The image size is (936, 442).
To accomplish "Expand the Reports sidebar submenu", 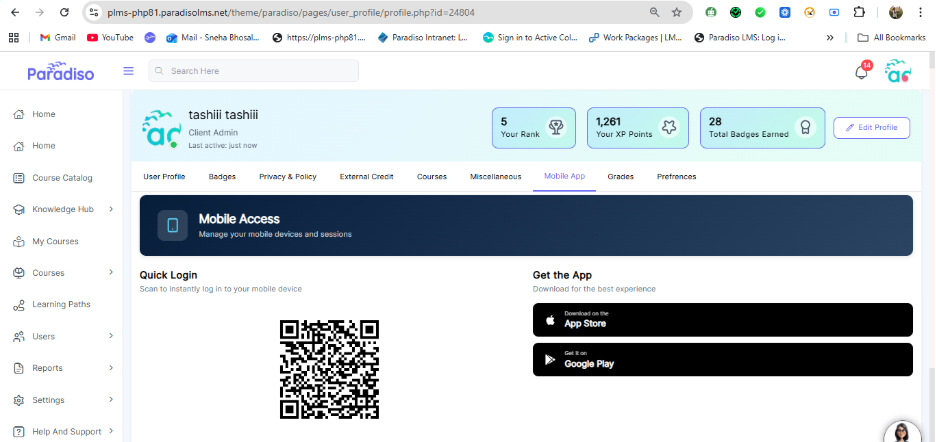I will (111, 368).
